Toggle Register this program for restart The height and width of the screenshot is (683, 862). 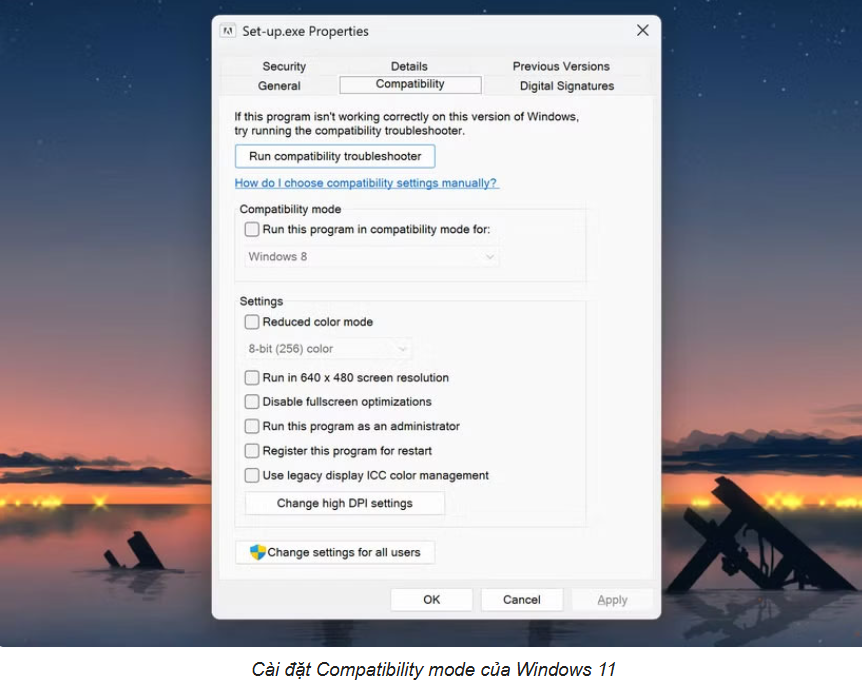coord(252,451)
